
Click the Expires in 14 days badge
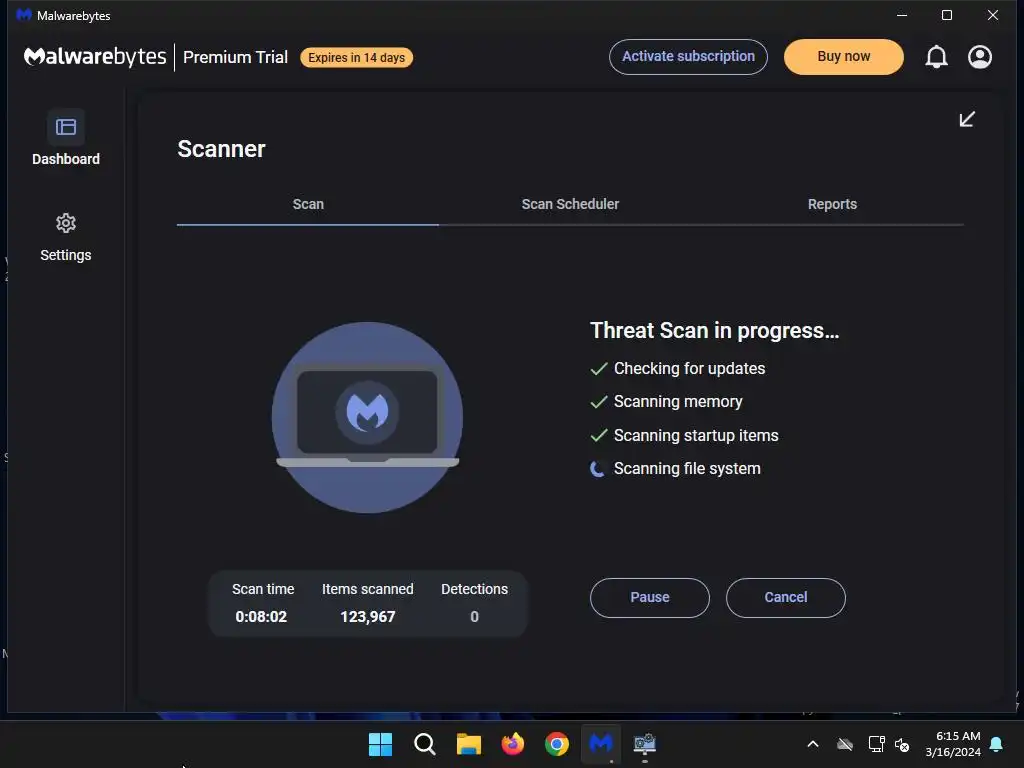click(357, 57)
